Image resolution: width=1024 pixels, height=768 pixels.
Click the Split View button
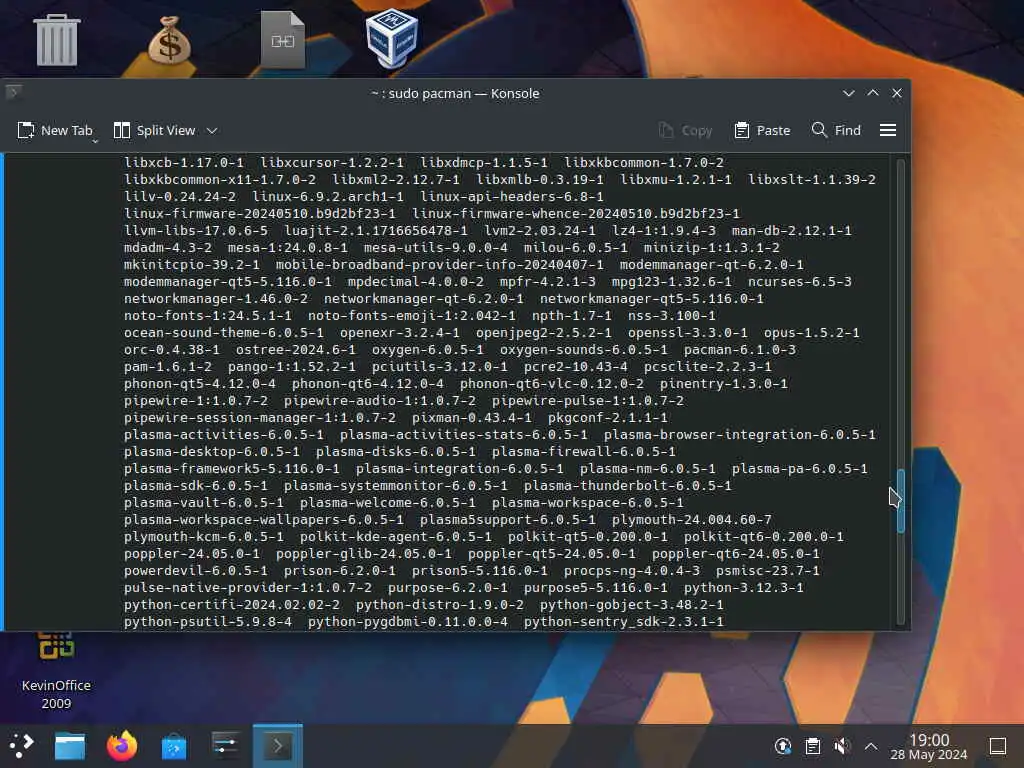pos(155,130)
